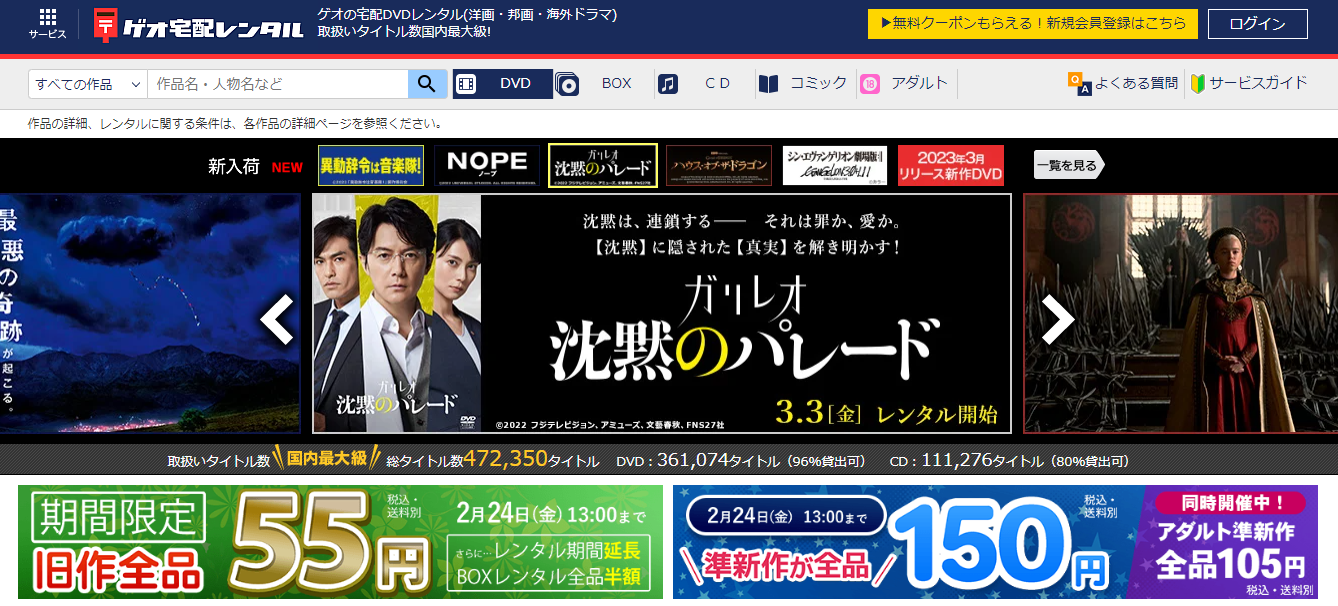The height and width of the screenshot is (606, 1338).
Task: Select the DVD category tab
Action: click(503, 84)
